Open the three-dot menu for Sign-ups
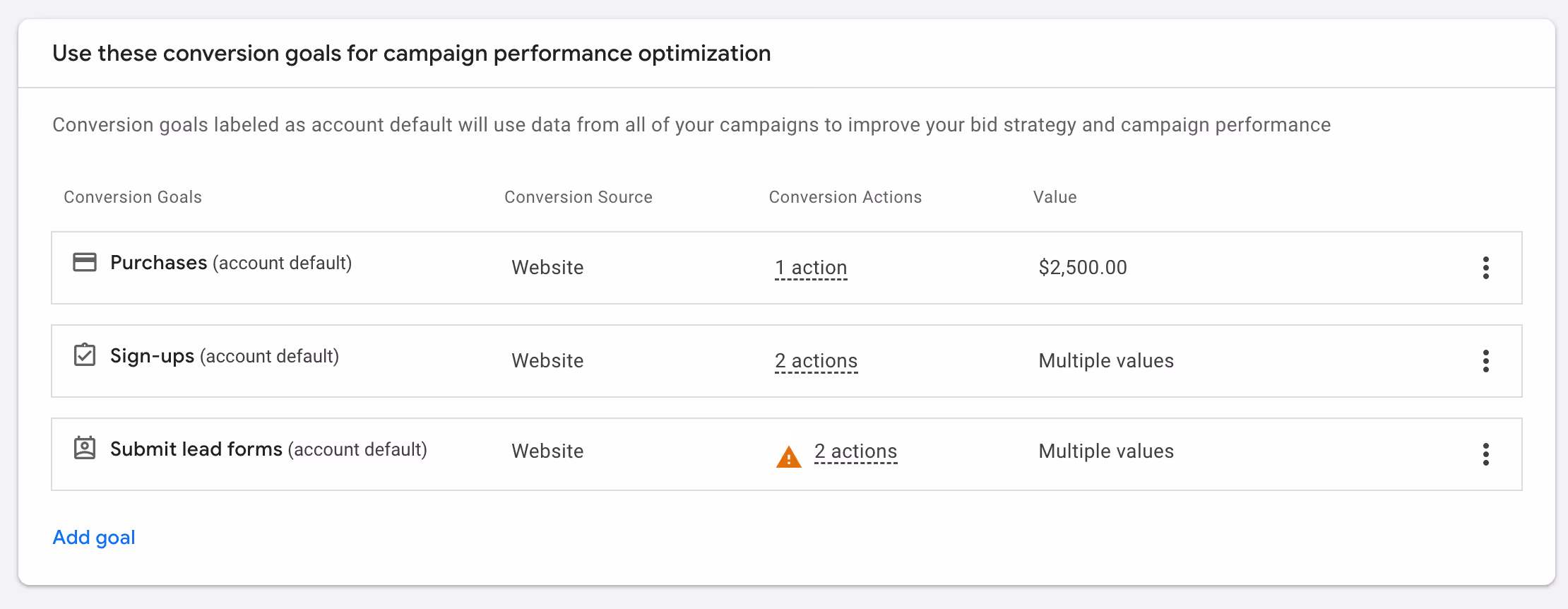The width and height of the screenshot is (1568, 609). [x=1485, y=361]
